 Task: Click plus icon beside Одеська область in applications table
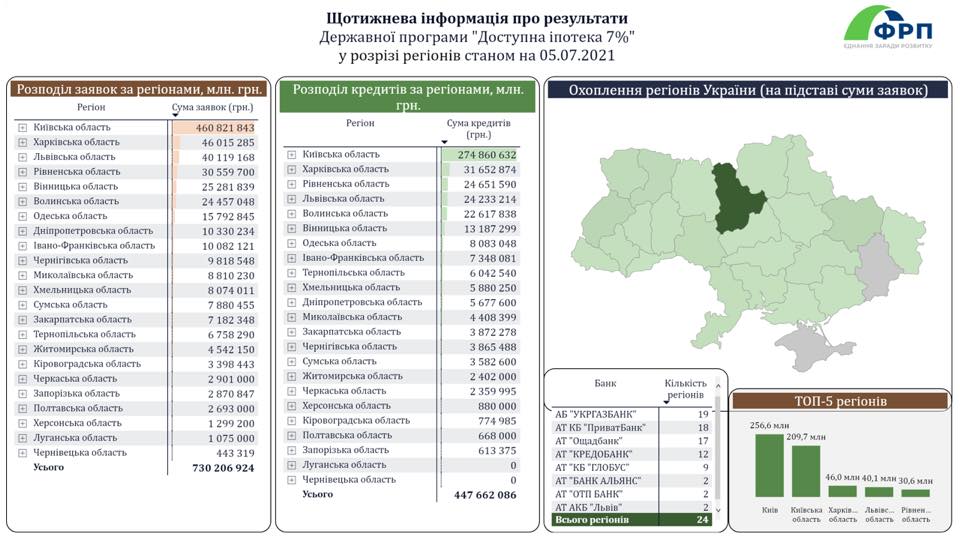21,216
